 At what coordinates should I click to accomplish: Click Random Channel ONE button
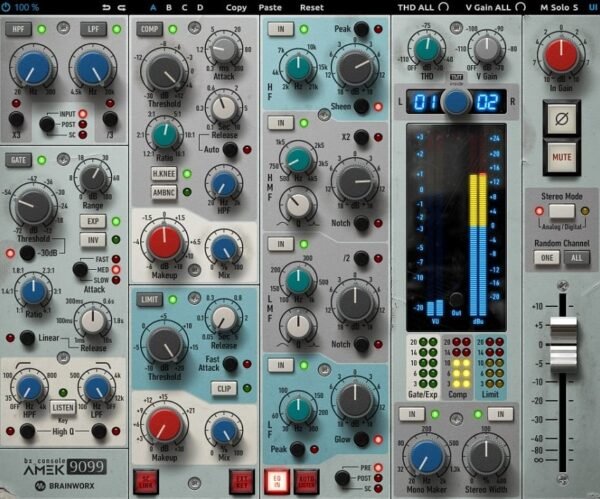coord(546,258)
